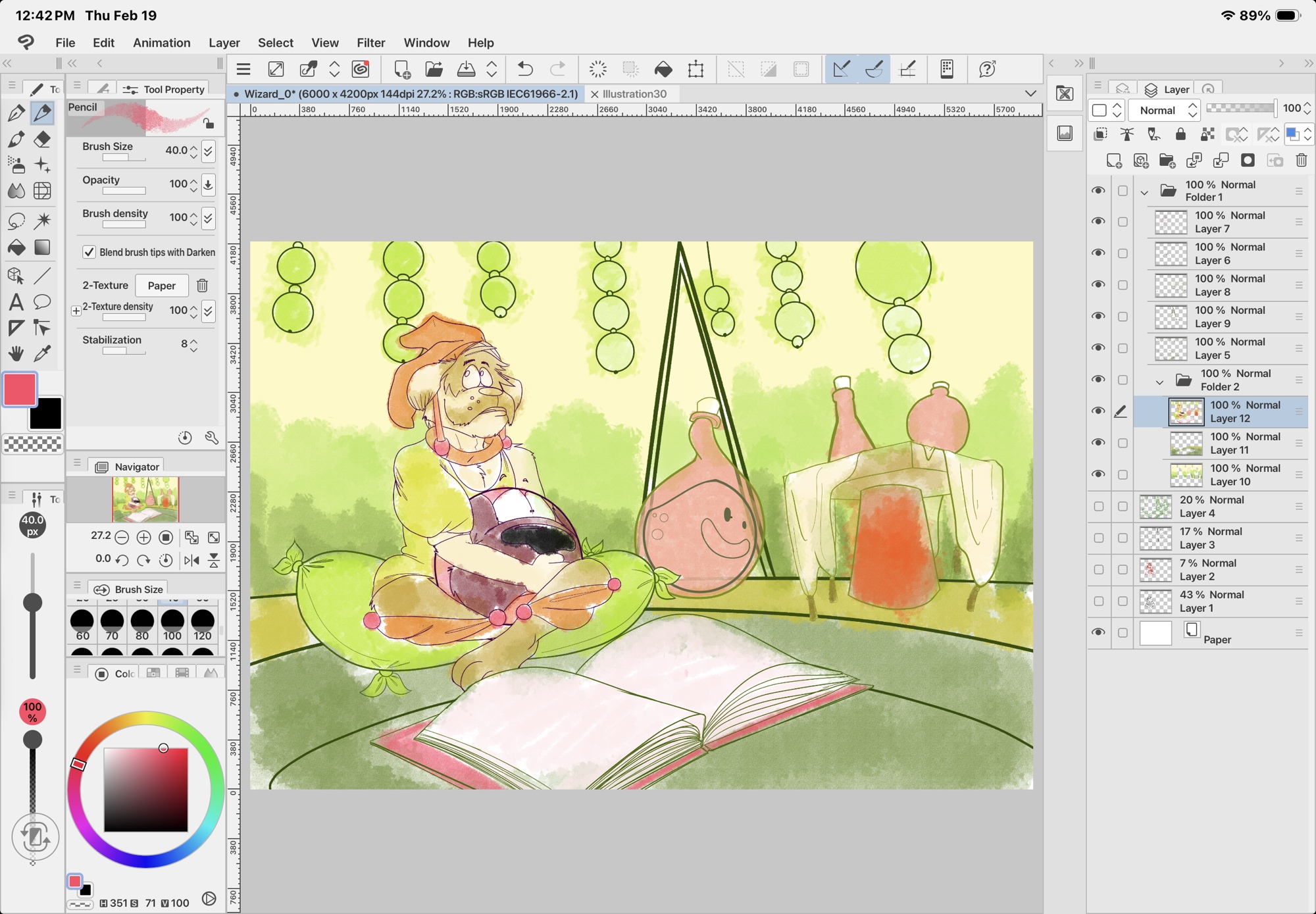Create a new raster layer
This screenshot has height=914, width=1316.
1114,161
